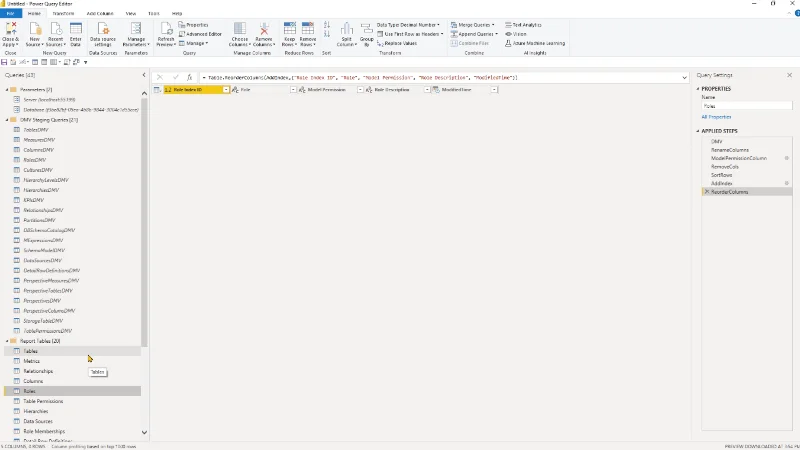This screenshot has height=450, width=800.
Task: Switch to the View tab
Action: click(x=131, y=14)
